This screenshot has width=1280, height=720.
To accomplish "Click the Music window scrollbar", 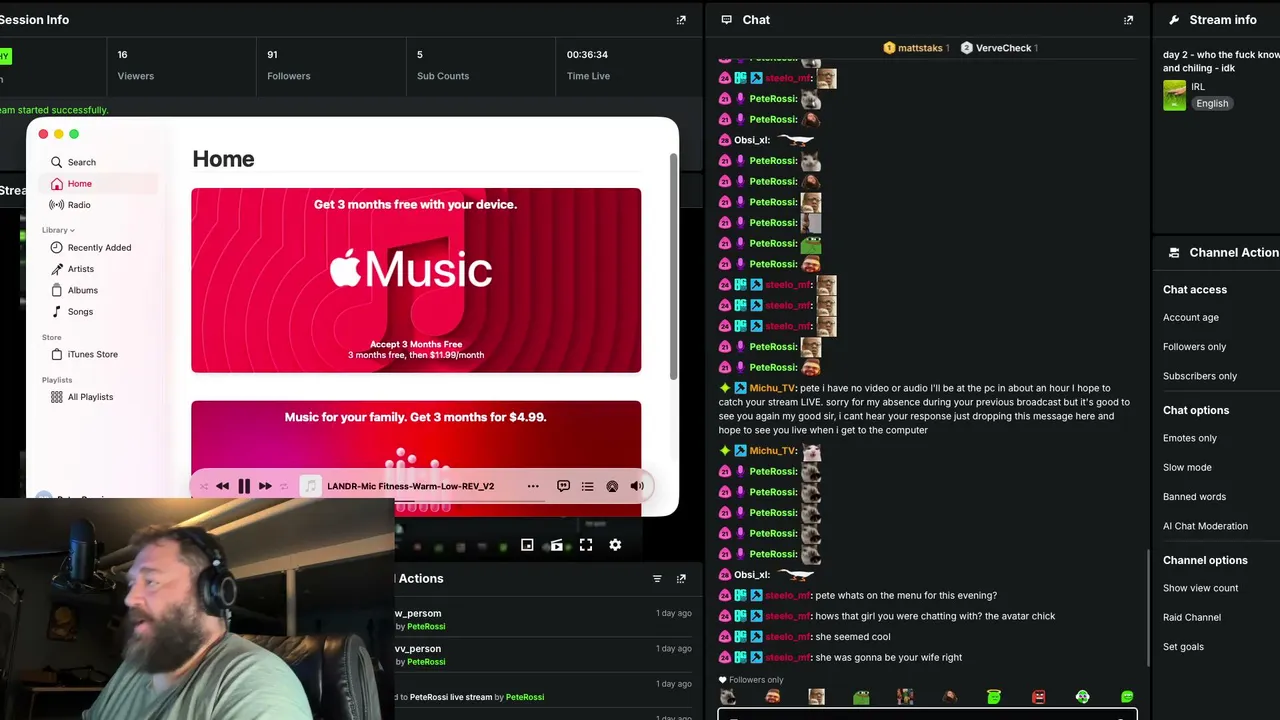I will tap(673, 265).
